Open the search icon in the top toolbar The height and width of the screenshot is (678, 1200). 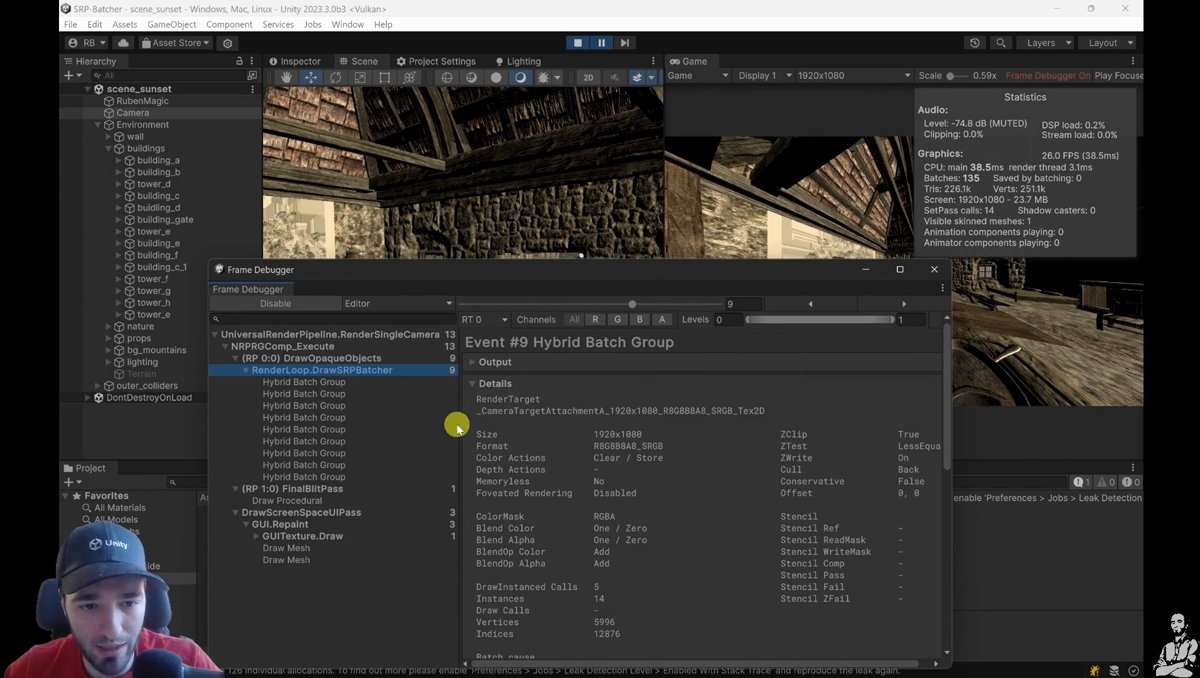point(1000,43)
